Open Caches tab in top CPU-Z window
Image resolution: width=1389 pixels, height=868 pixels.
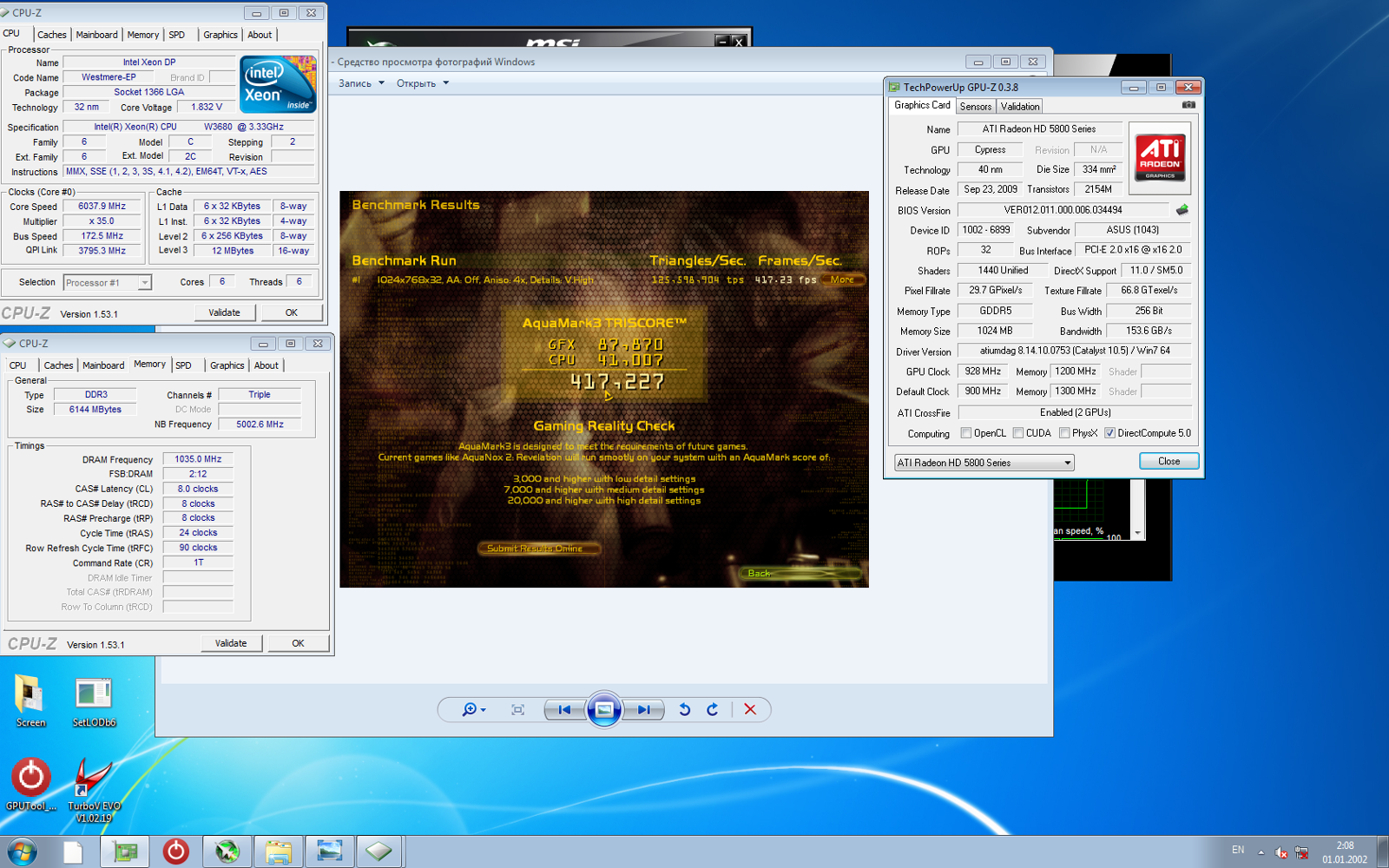51,35
